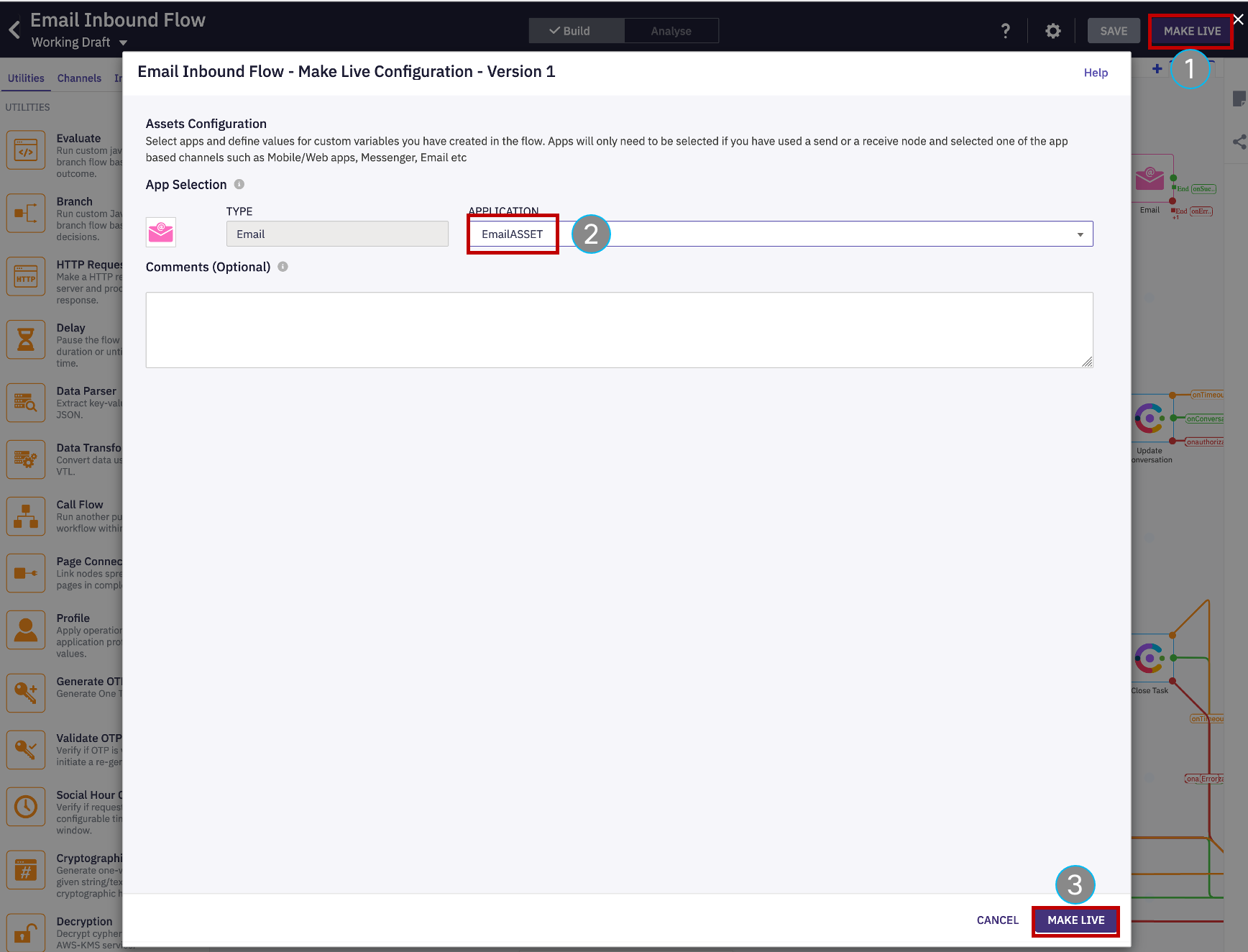Viewport: 1248px width, 952px height.
Task: Select the Cryptographic hash node icon
Action: click(26, 870)
